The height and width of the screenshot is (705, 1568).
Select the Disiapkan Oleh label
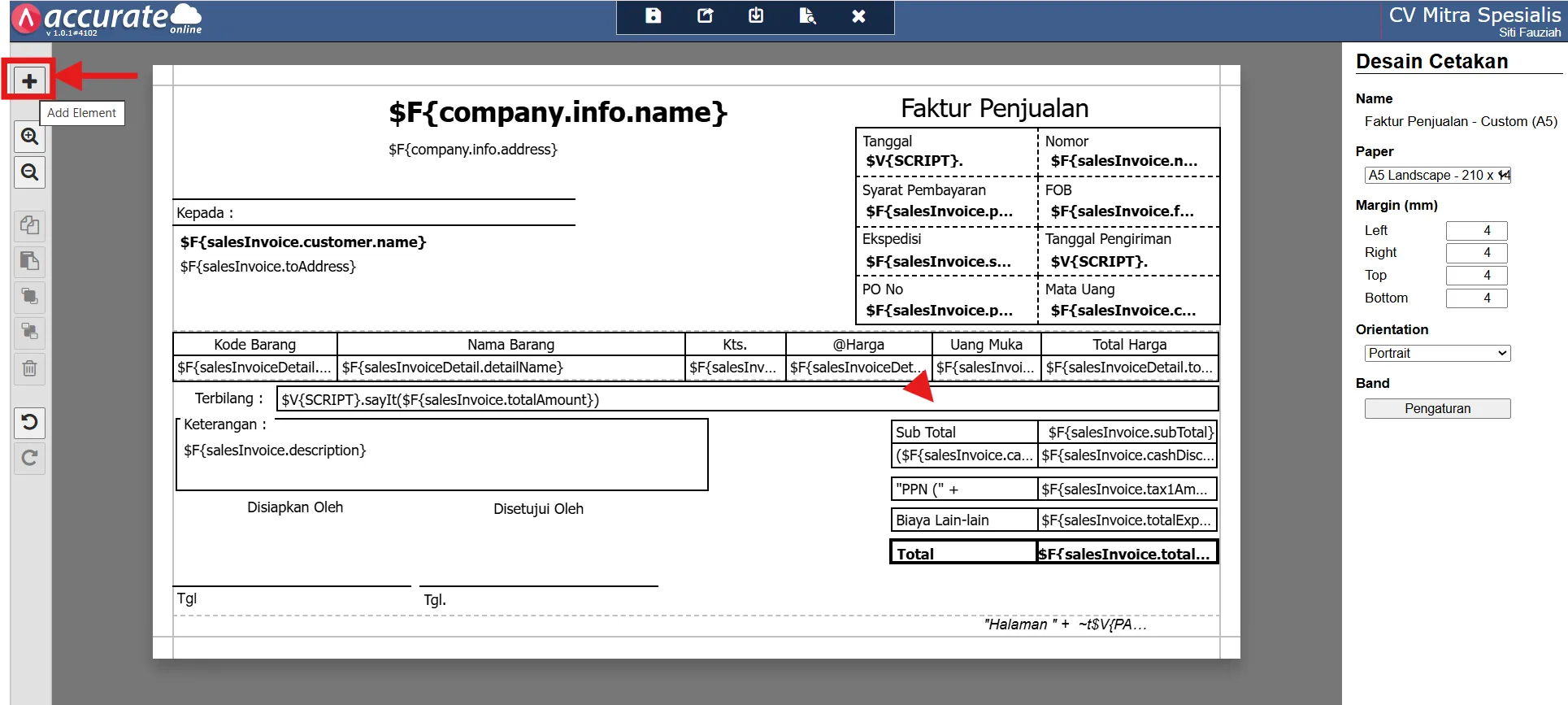pyautogui.click(x=295, y=507)
